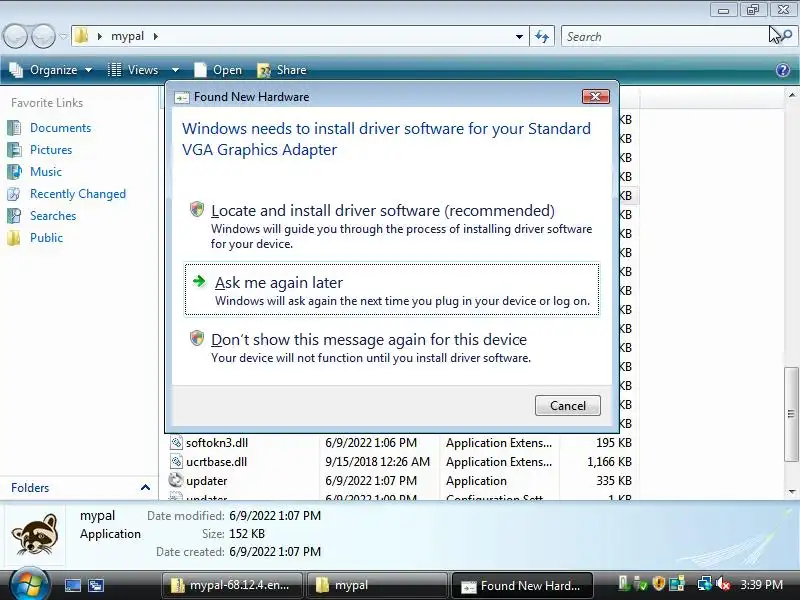Close the Found New Hardware dialog
800x600 pixels.
[595, 96]
